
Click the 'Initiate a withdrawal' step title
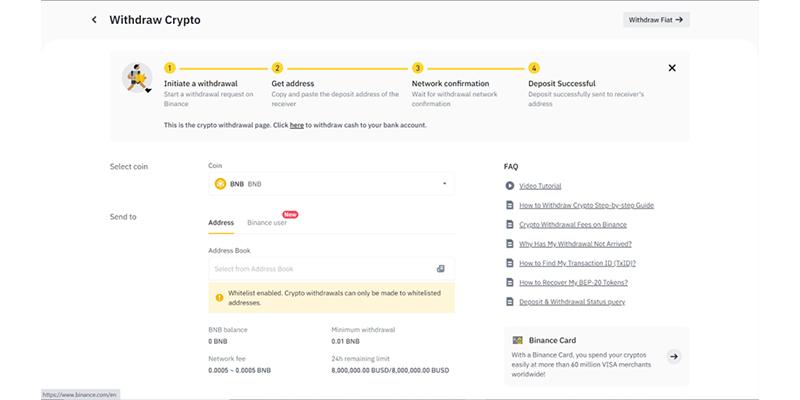[201, 84]
